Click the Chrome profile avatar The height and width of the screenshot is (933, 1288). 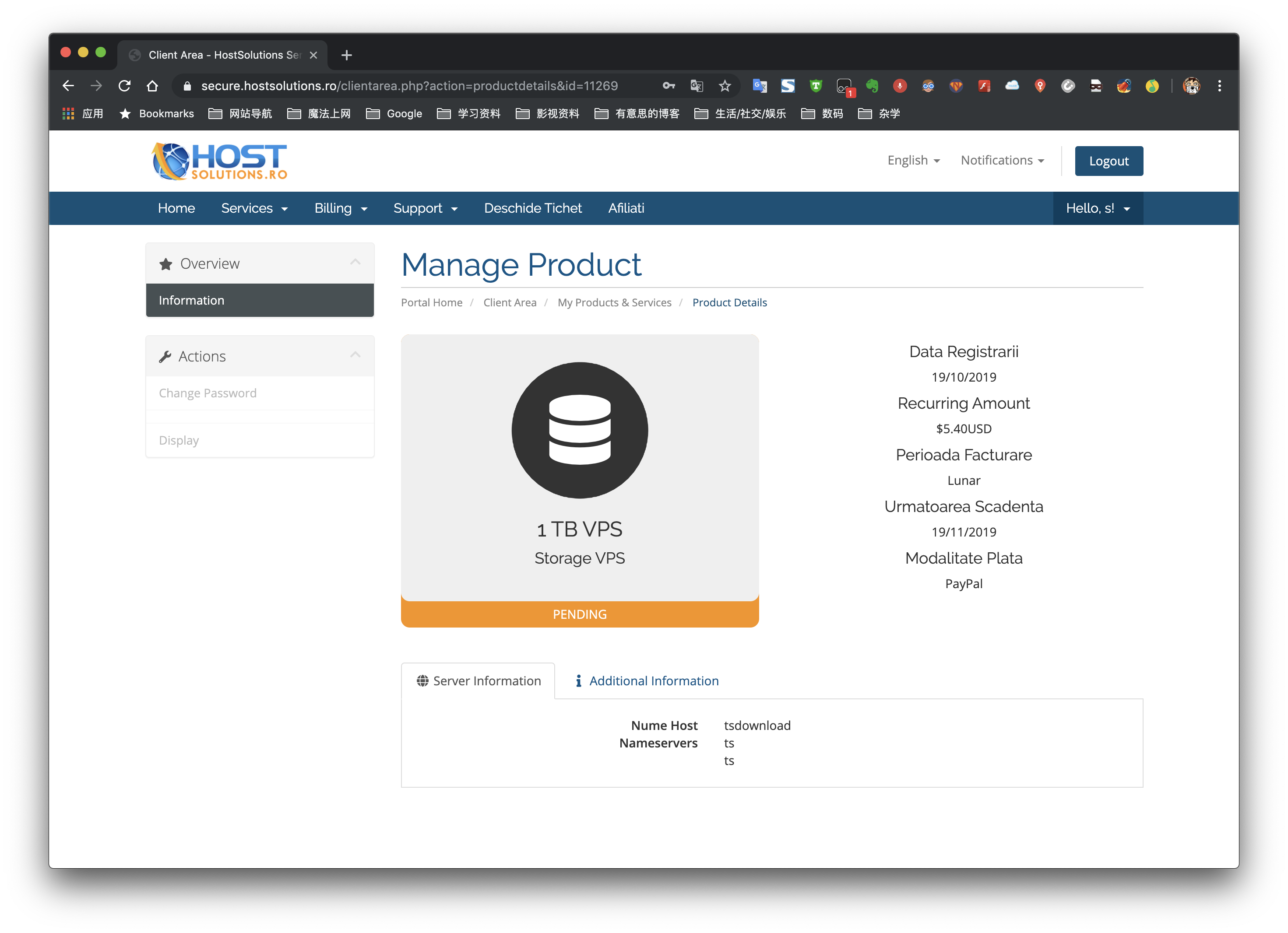click(x=1191, y=86)
